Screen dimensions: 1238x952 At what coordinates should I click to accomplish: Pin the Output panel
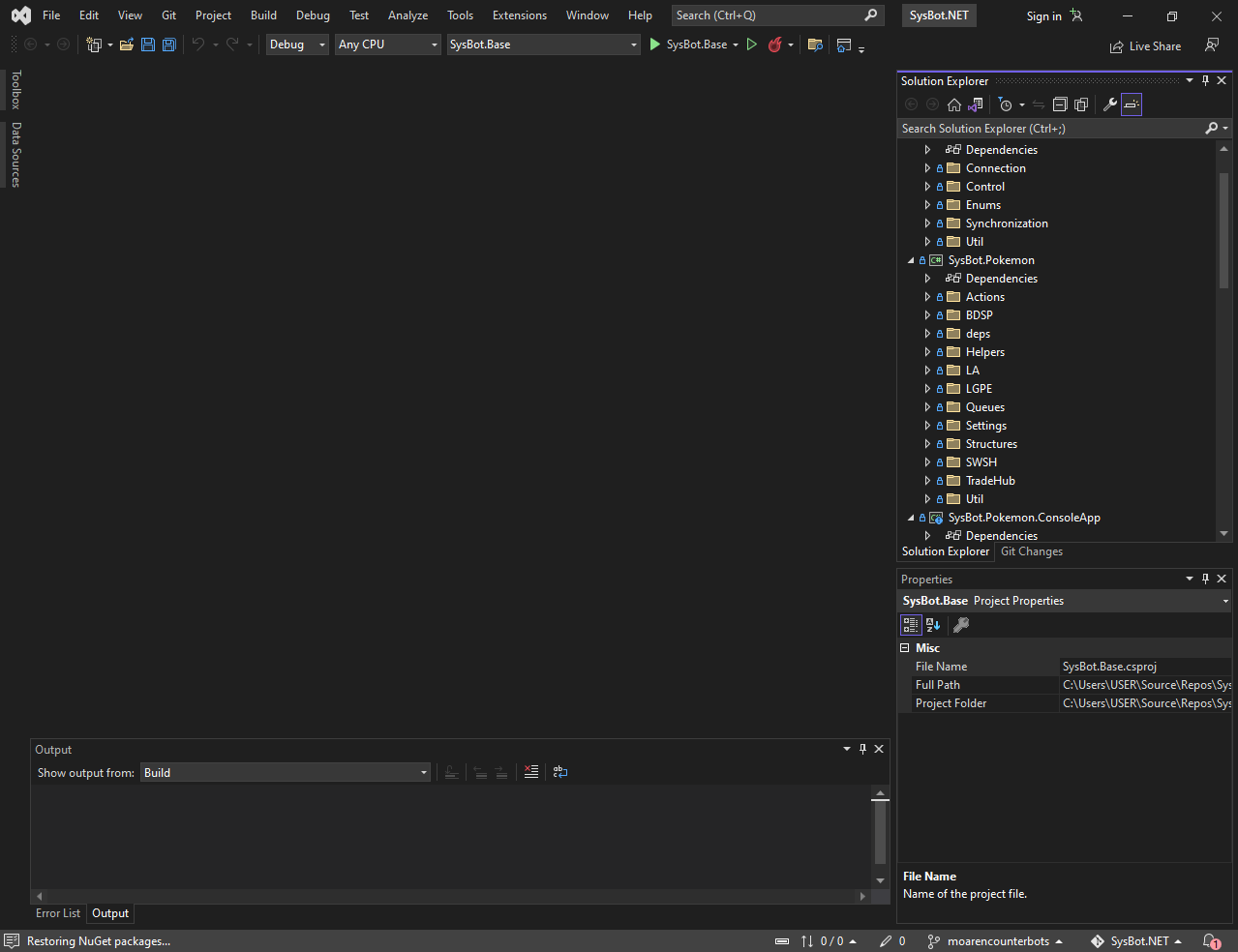coord(862,749)
